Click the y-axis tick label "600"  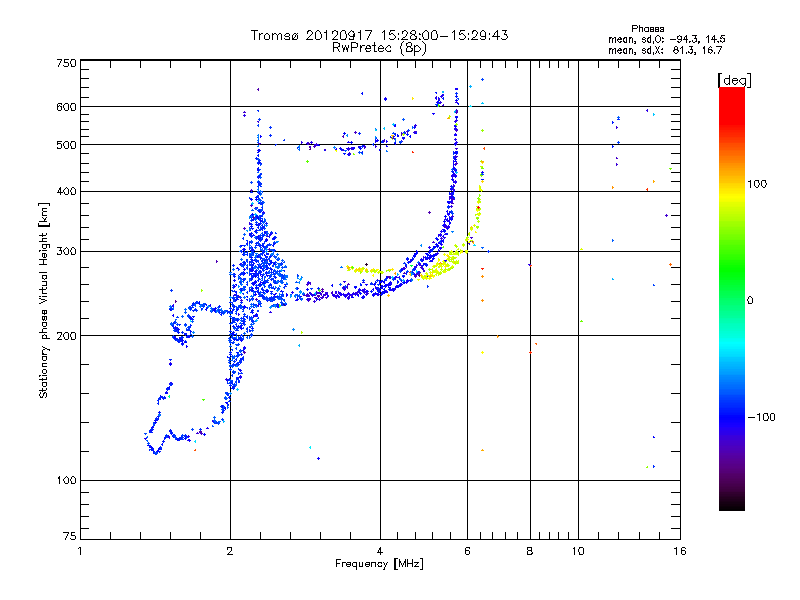[66, 107]
